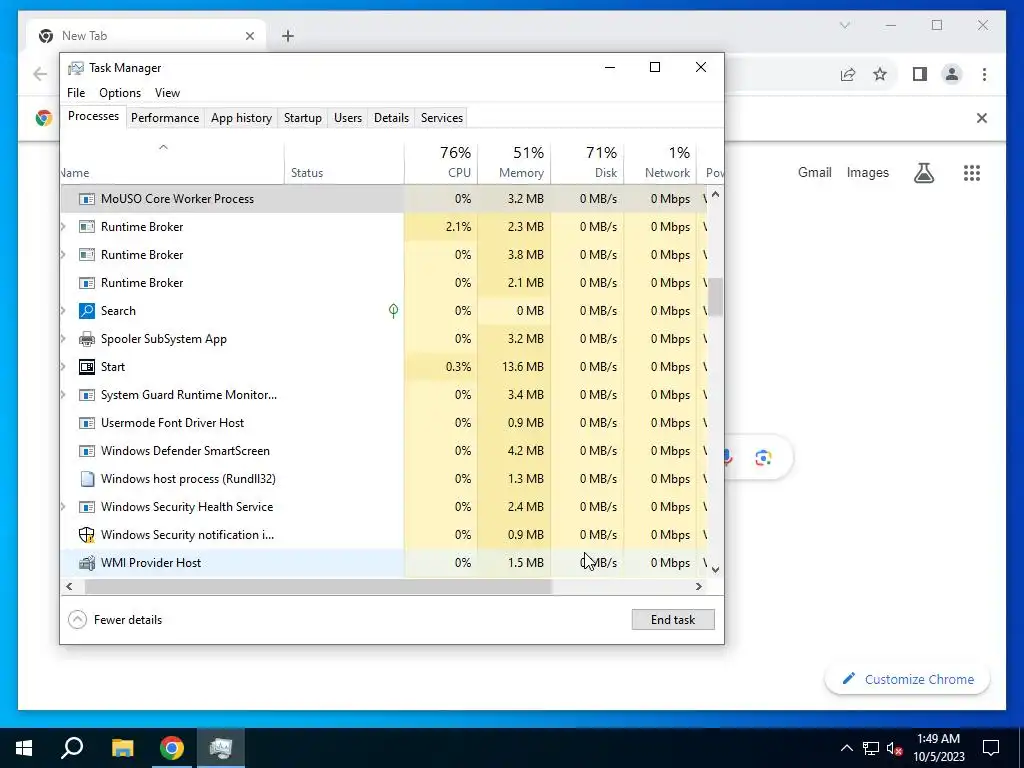This screenshot has height=768, width=1024.
Task: Open Chrome tab search dropdown chevron
Action: 844,25
